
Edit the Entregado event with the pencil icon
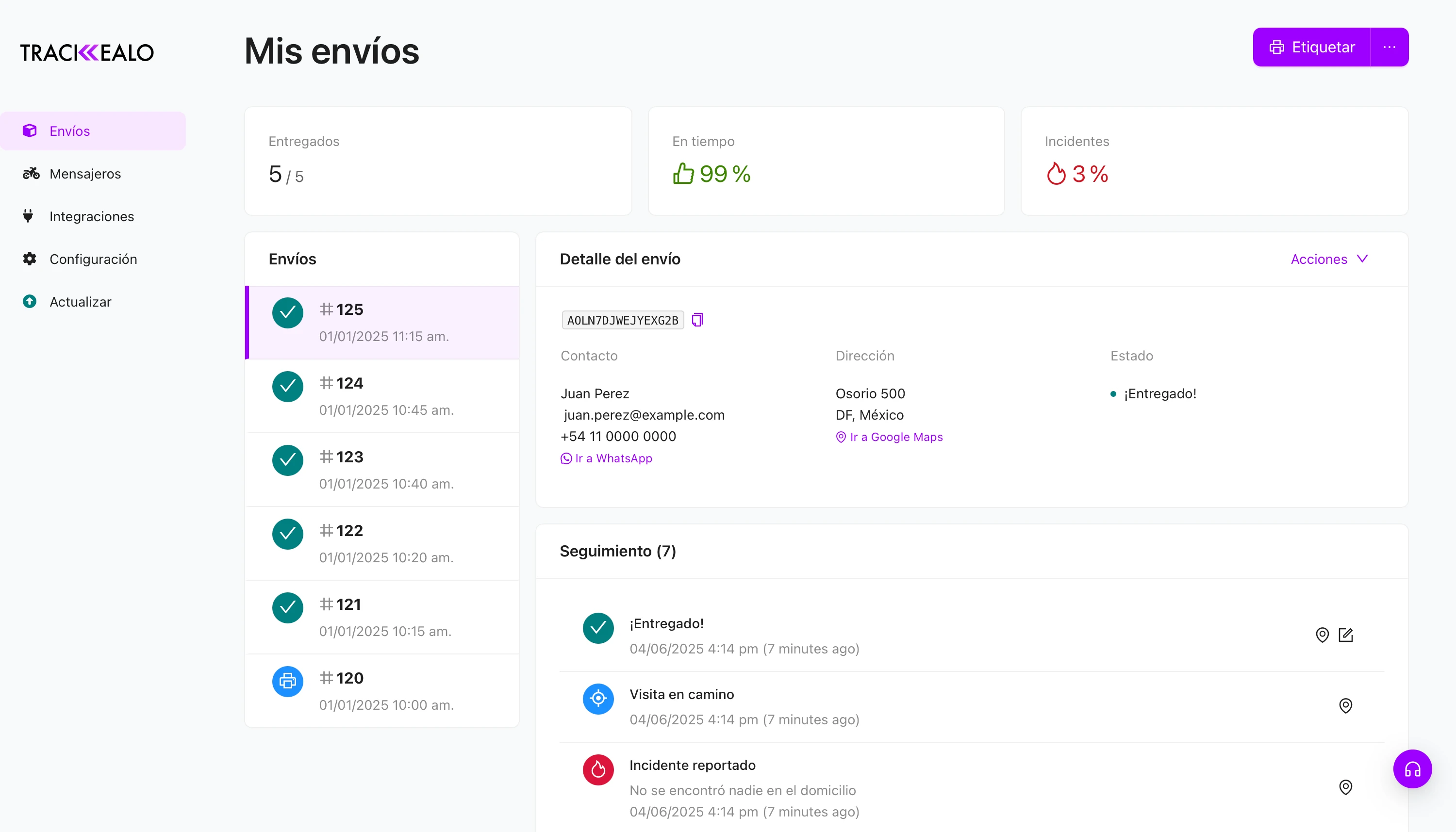1346,635
